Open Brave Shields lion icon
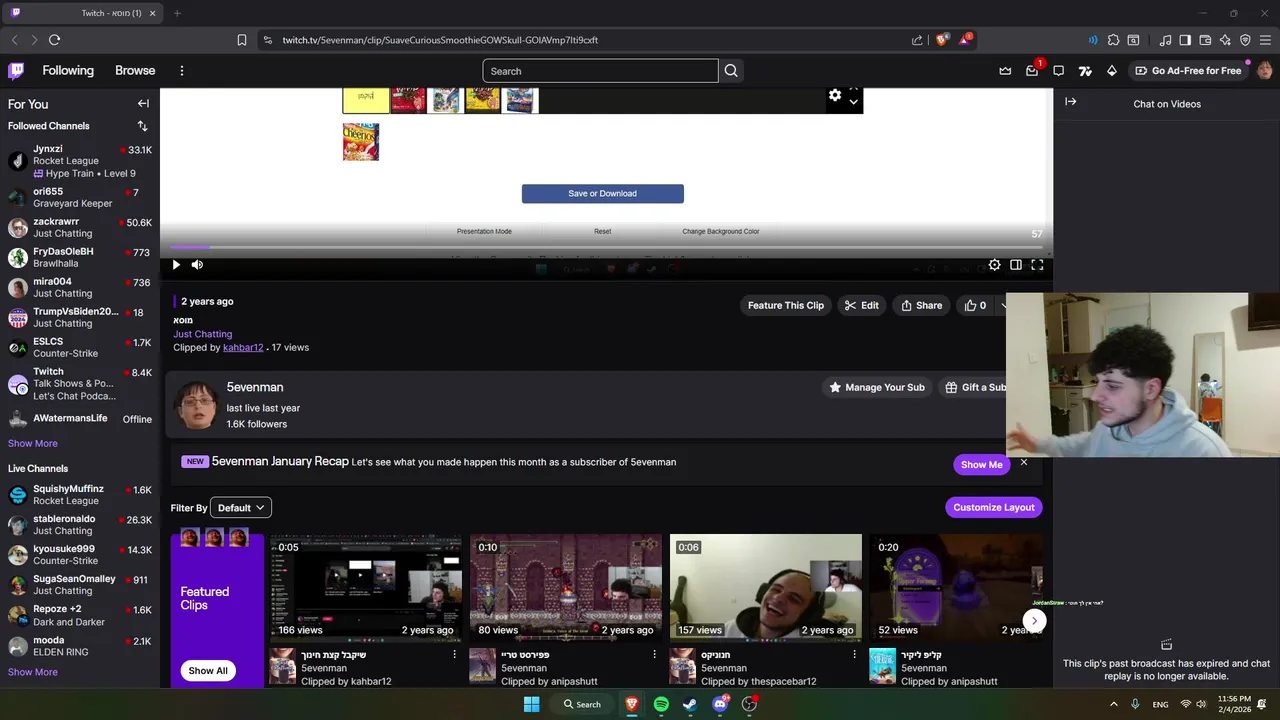Image resolution: width=1280 pixels, height=720 pixels. point(941,40)
